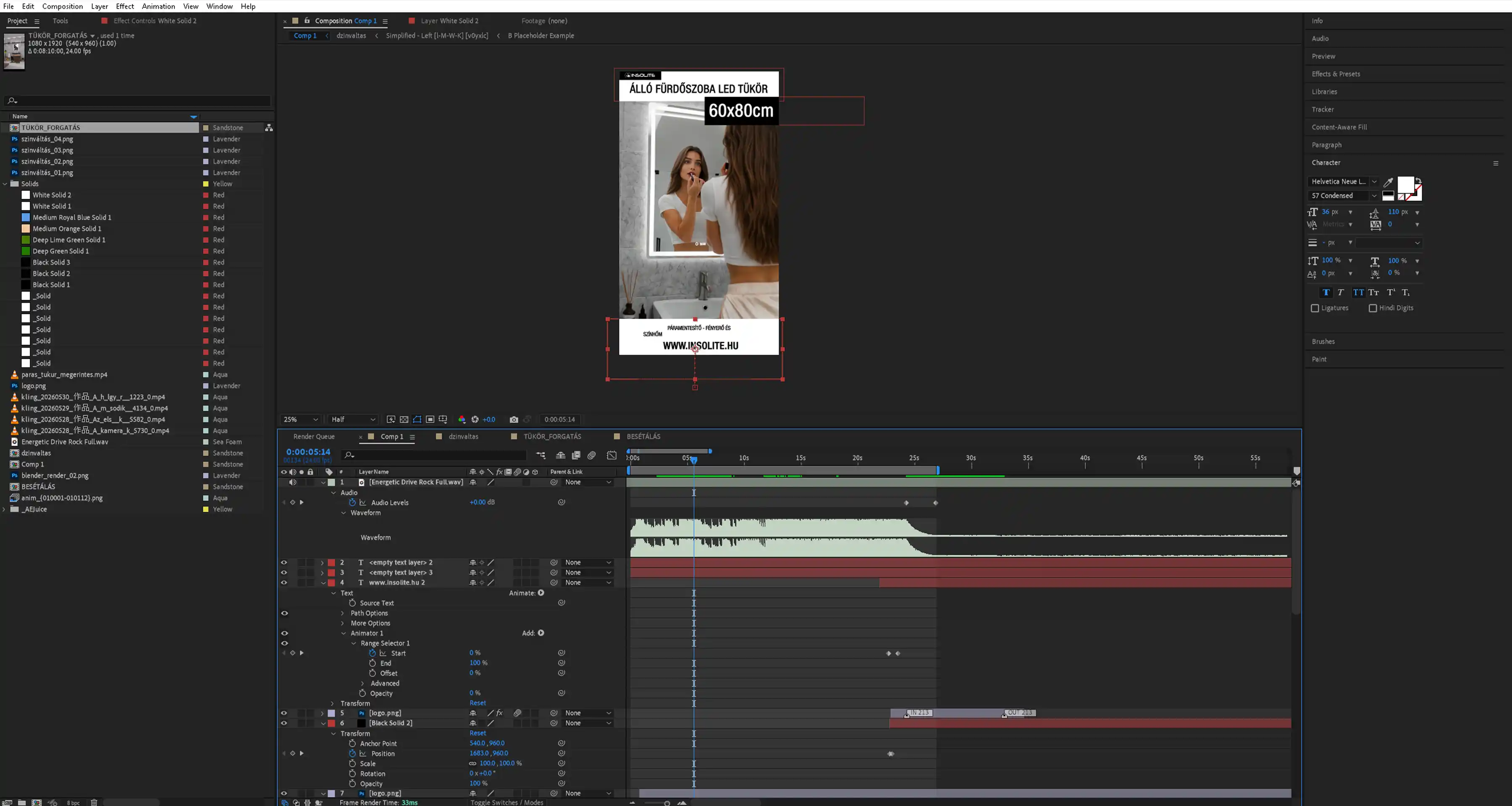Click Position stopwatch on Black Solid 2
Viewport: 1512px width, 806px height.
(x=352, y=754)
